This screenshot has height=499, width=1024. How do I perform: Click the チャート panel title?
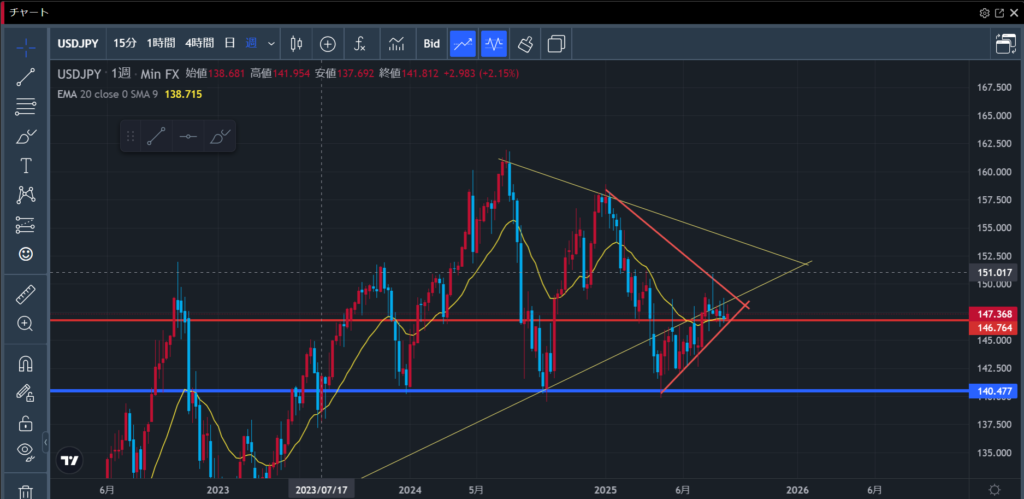pyautogui.click(x=29, y=12)
